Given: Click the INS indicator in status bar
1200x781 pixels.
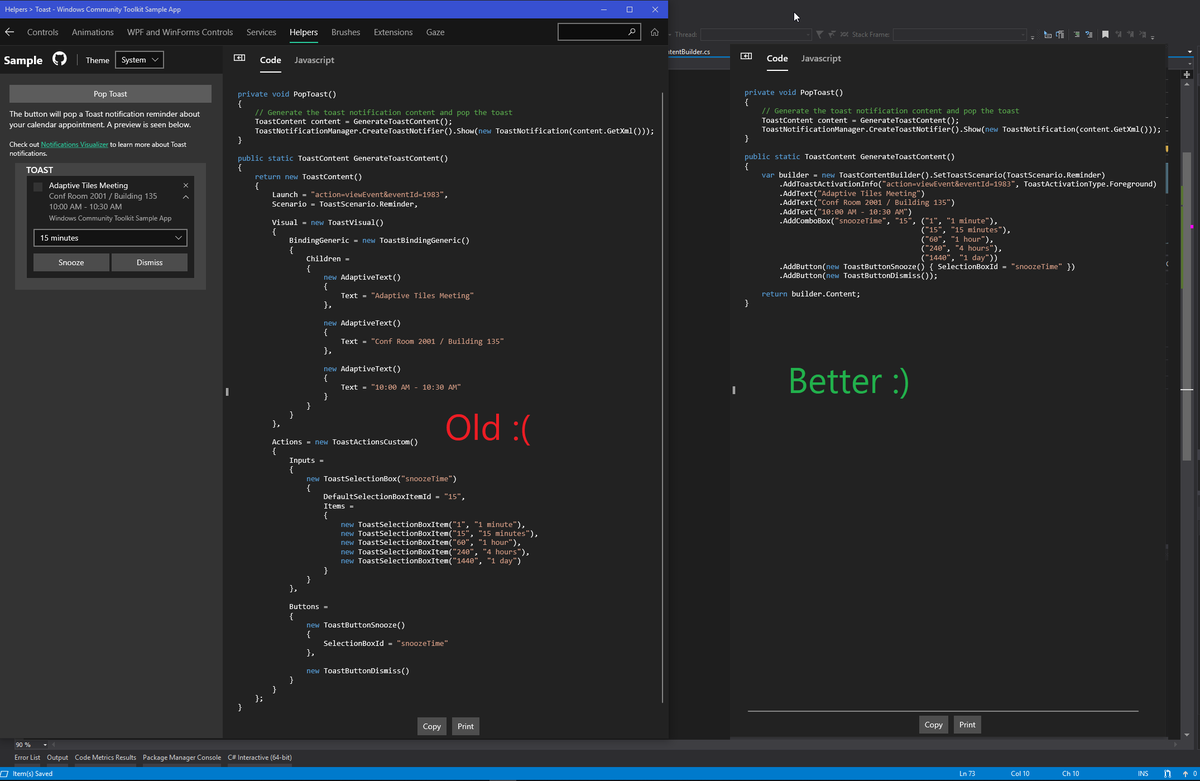Looking at the screenshot, I should point(1143,773).
